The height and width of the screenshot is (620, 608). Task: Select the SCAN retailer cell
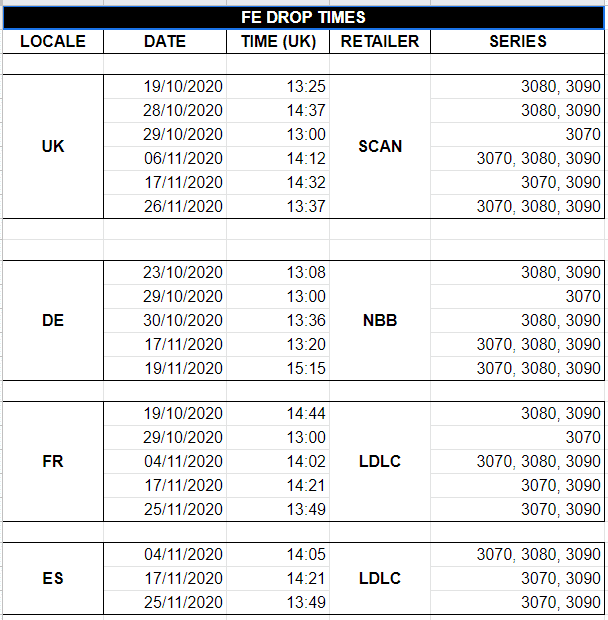click(x=380, y=146)
